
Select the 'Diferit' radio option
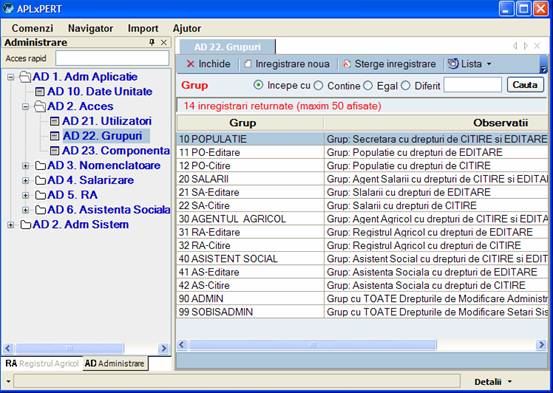pos(406,85)
